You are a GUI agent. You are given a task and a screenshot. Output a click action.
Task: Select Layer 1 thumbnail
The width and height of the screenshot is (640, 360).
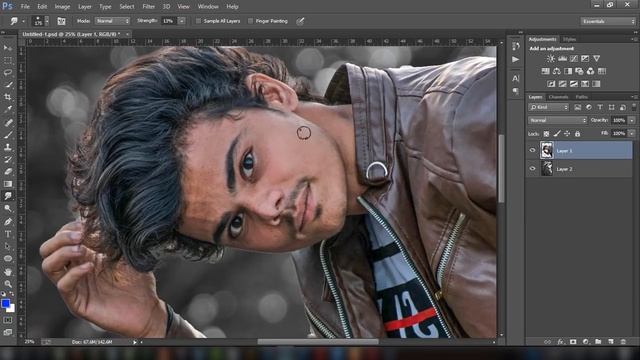[x=547, y=150]
